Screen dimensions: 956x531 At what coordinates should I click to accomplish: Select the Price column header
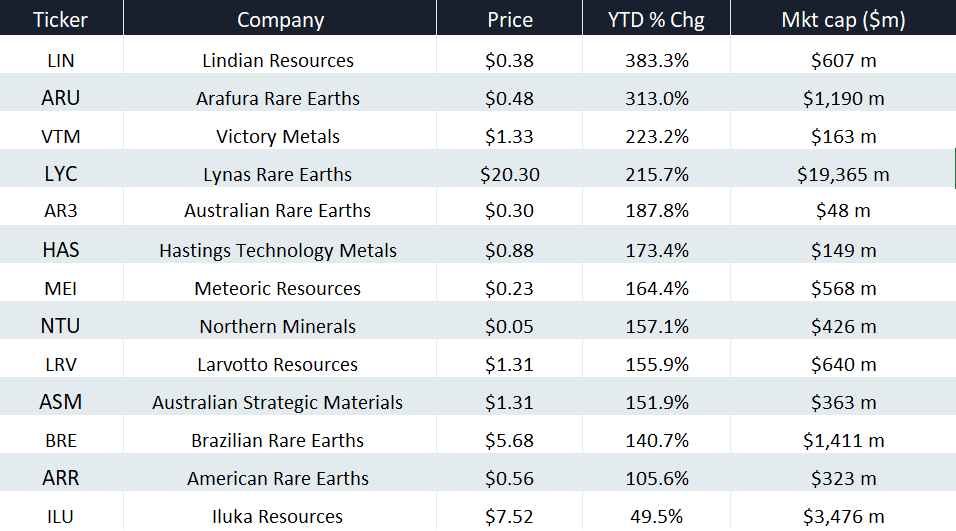pos(510,20)
